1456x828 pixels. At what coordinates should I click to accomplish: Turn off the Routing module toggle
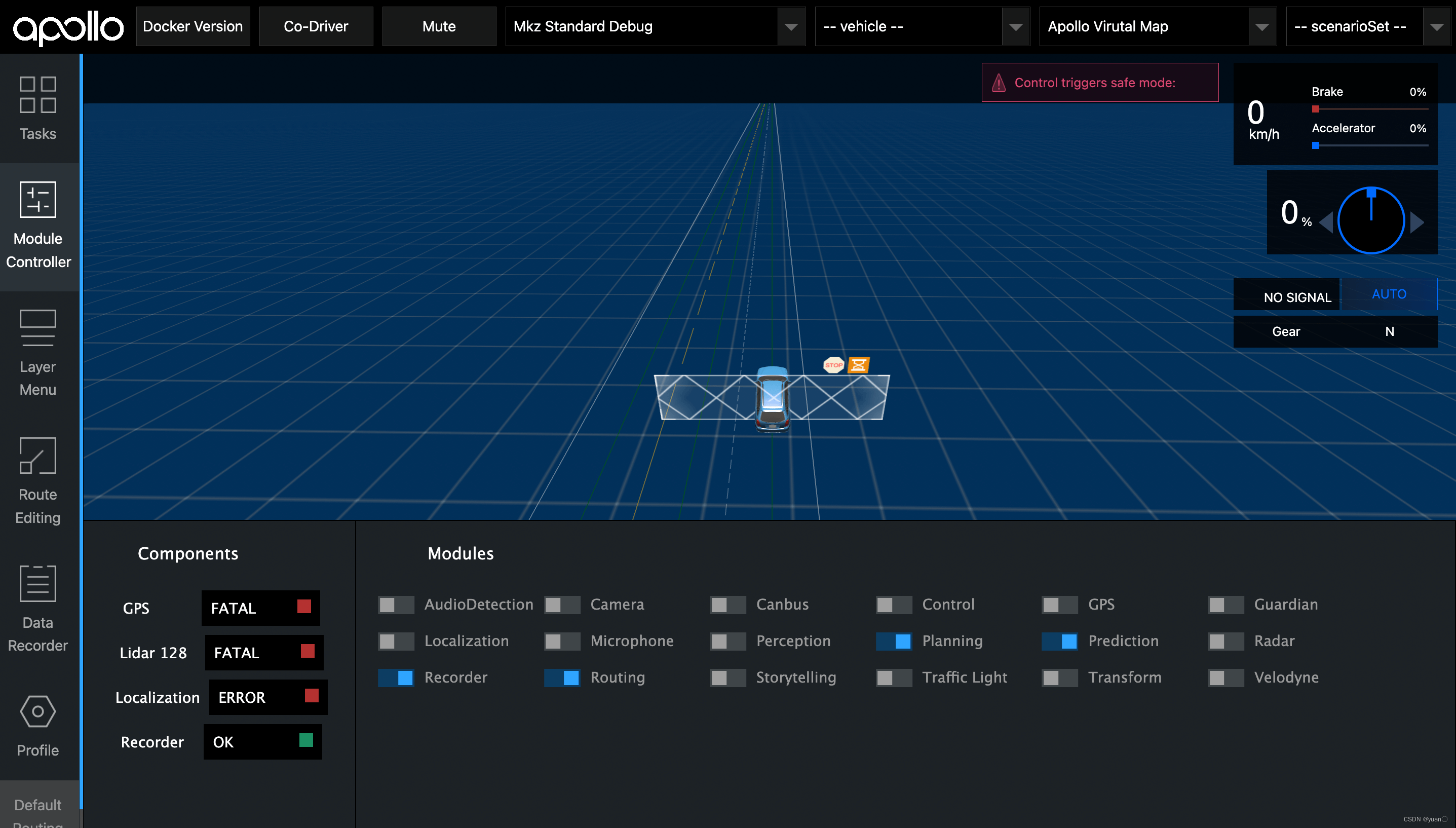pyautogui.click(x=562, y=678)
